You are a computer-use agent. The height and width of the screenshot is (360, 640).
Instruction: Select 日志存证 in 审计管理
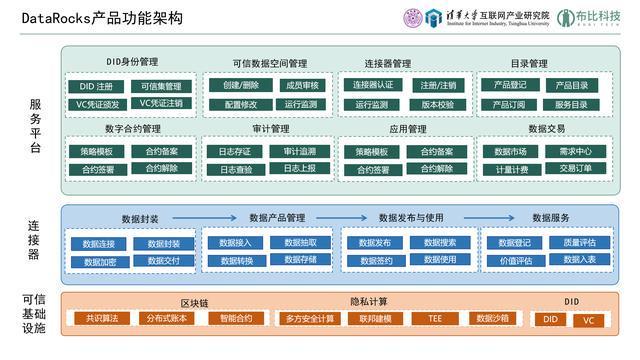coord(235,151)
